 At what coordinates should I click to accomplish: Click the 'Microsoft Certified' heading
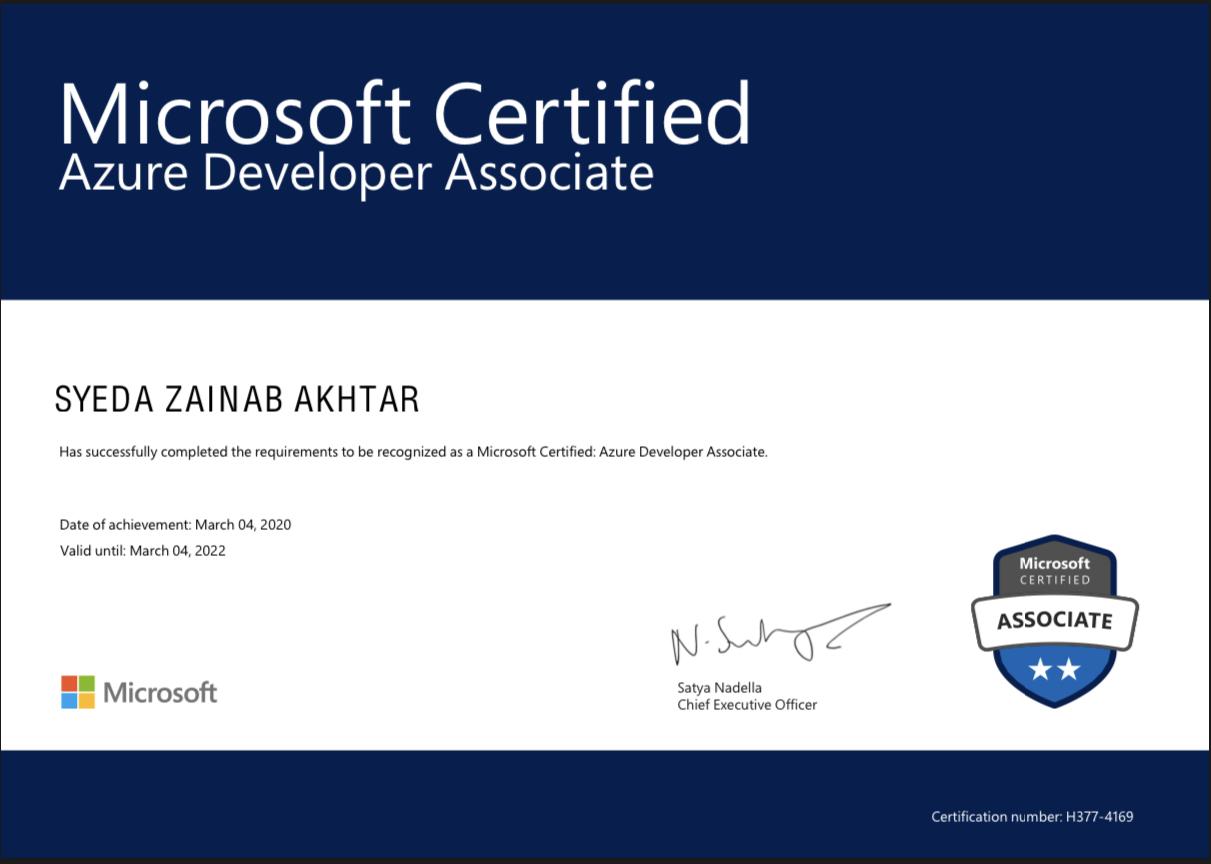click(x=405, y=113)
